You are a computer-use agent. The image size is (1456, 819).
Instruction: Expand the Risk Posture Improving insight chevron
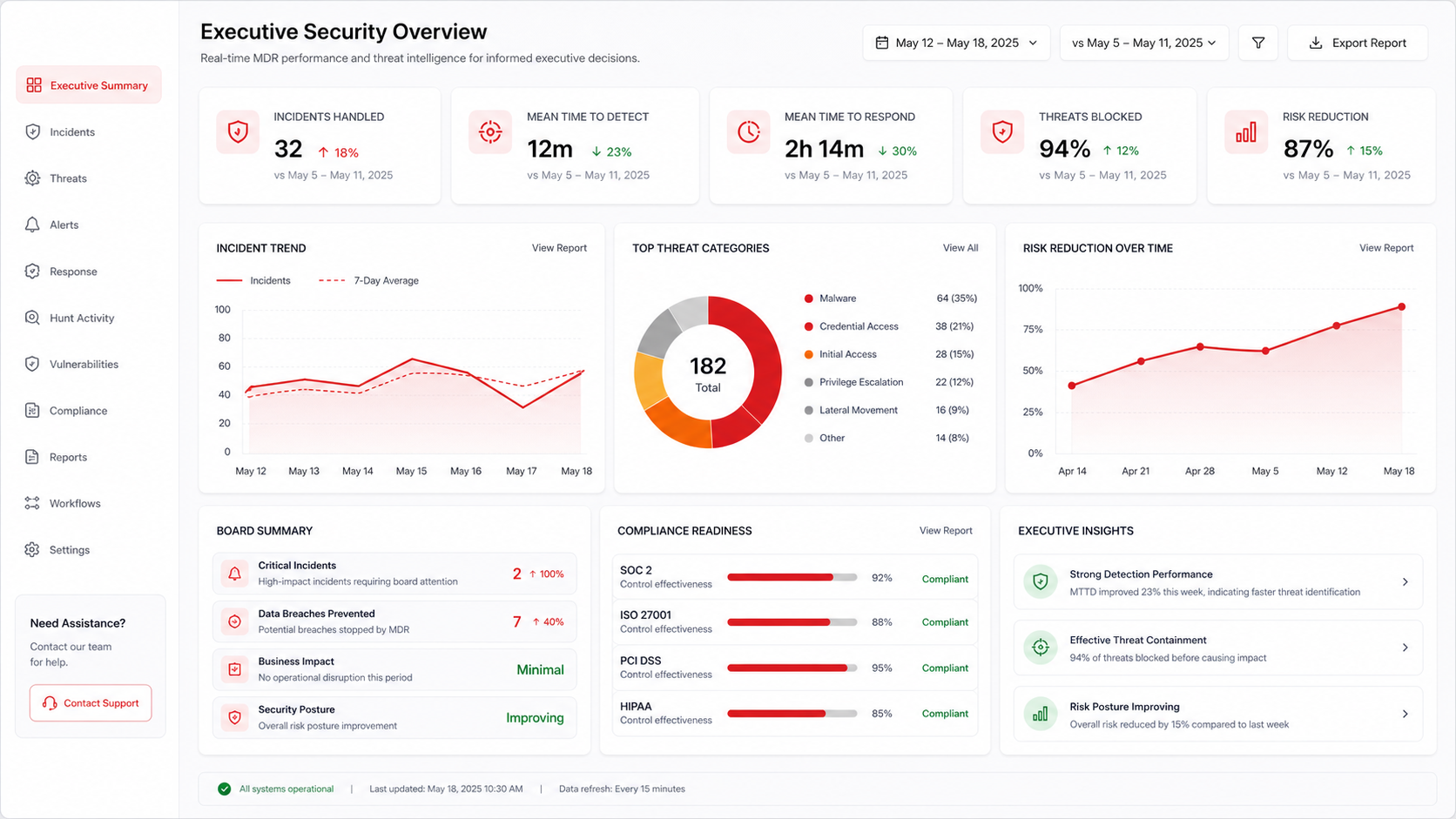pos(1405,714)
